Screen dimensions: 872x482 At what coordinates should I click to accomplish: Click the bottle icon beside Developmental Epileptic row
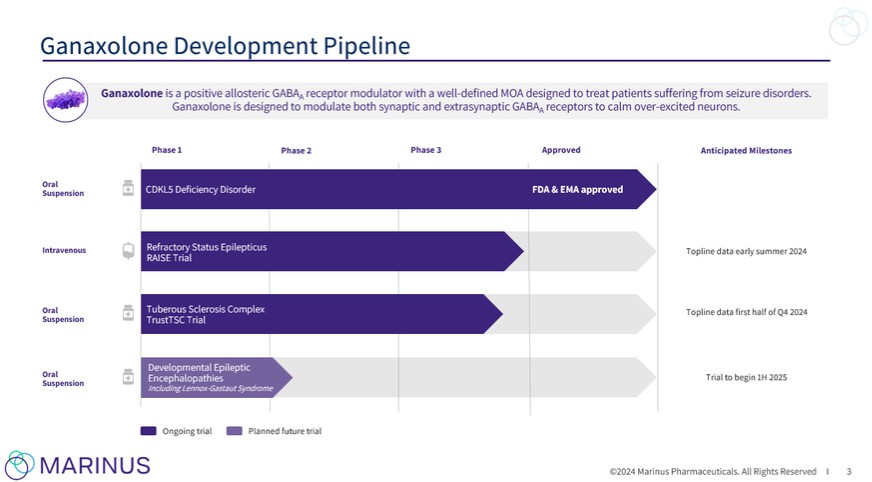point(128,376)
